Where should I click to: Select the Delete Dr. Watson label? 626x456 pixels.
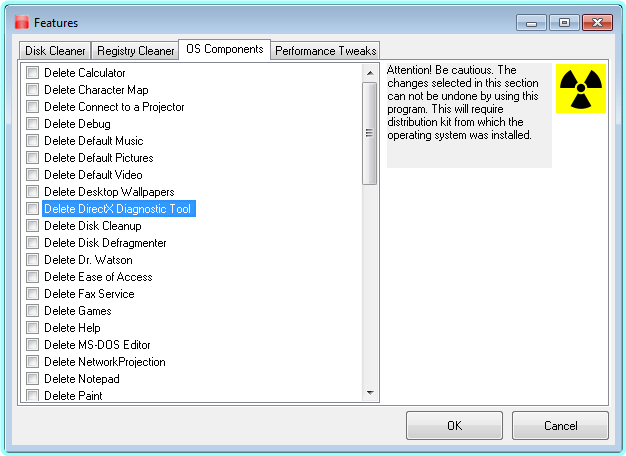coord(88,260)
